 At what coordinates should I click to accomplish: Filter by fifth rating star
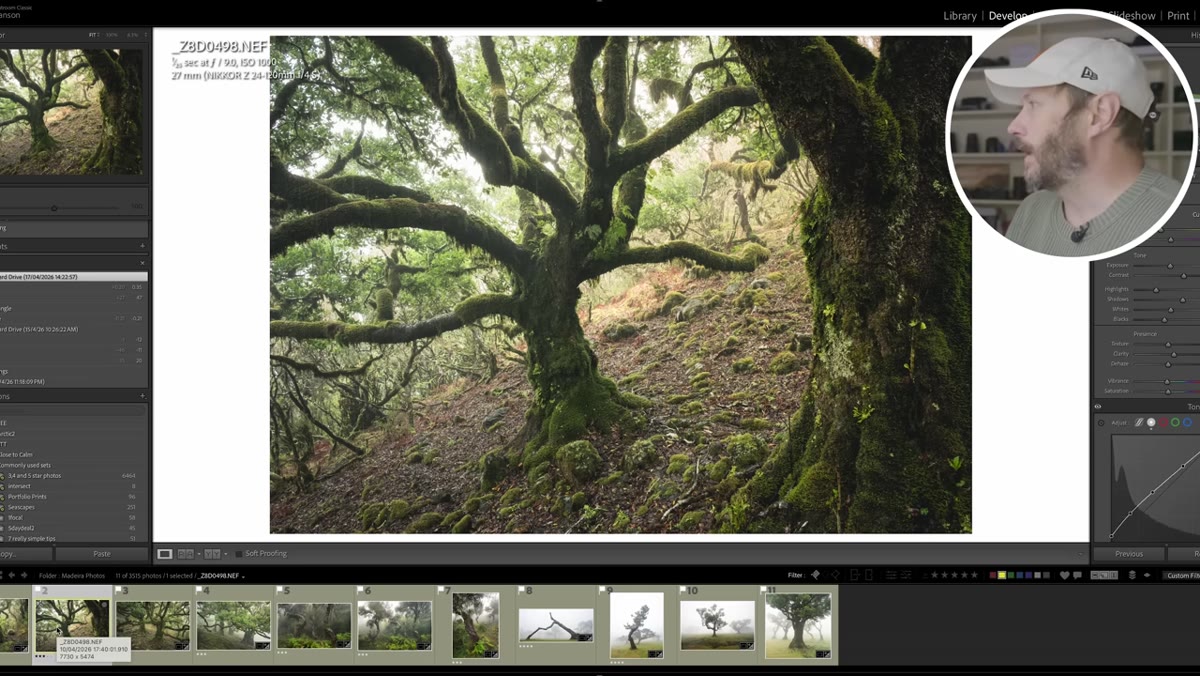coord(973,576)
